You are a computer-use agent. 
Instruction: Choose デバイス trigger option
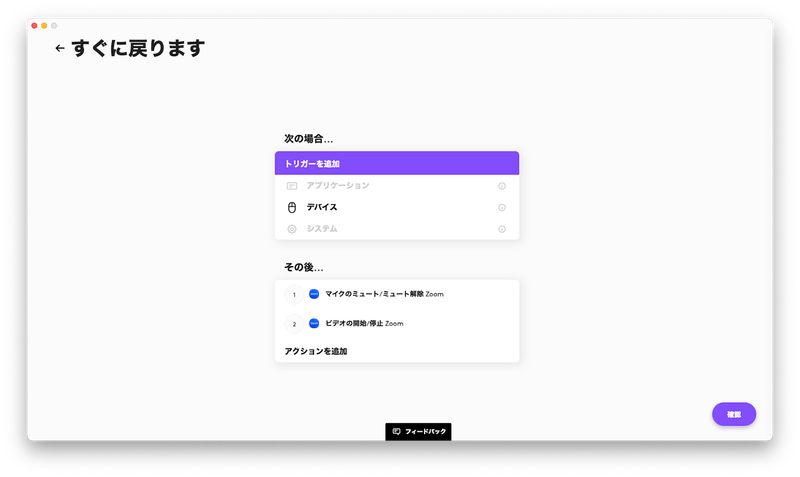pos(397,207)
